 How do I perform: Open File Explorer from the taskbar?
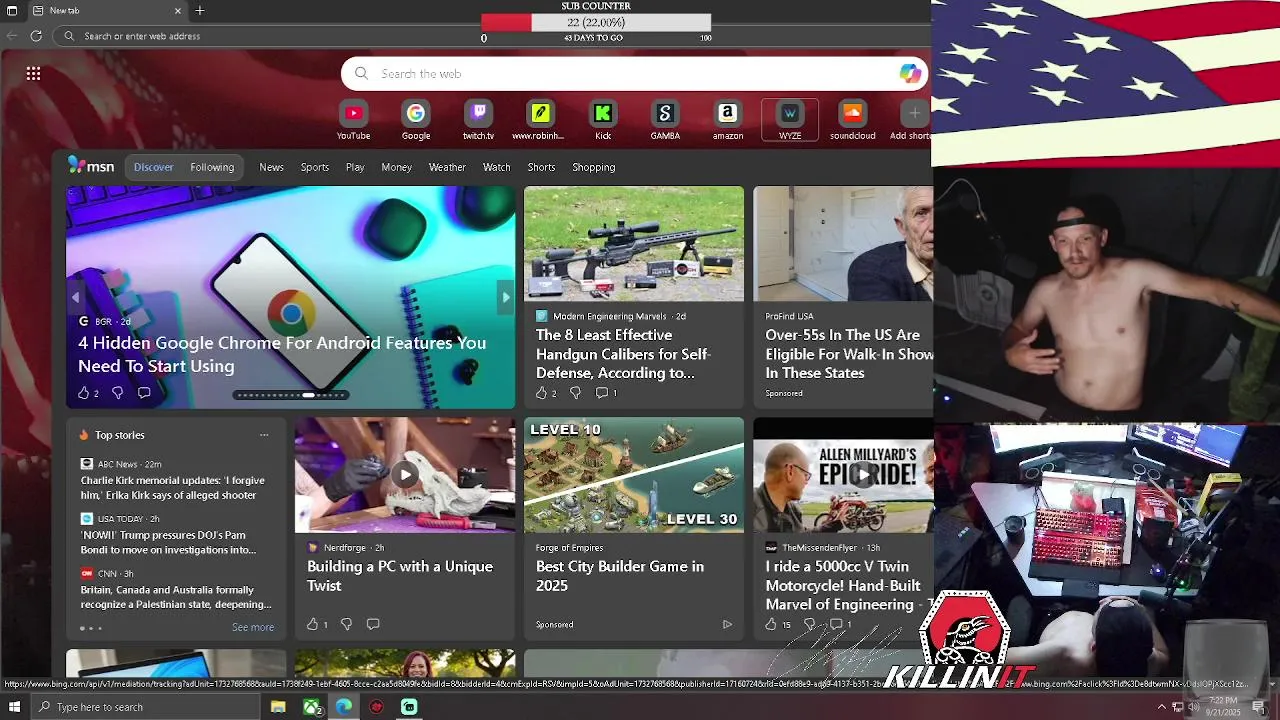[x=279, y=707]
